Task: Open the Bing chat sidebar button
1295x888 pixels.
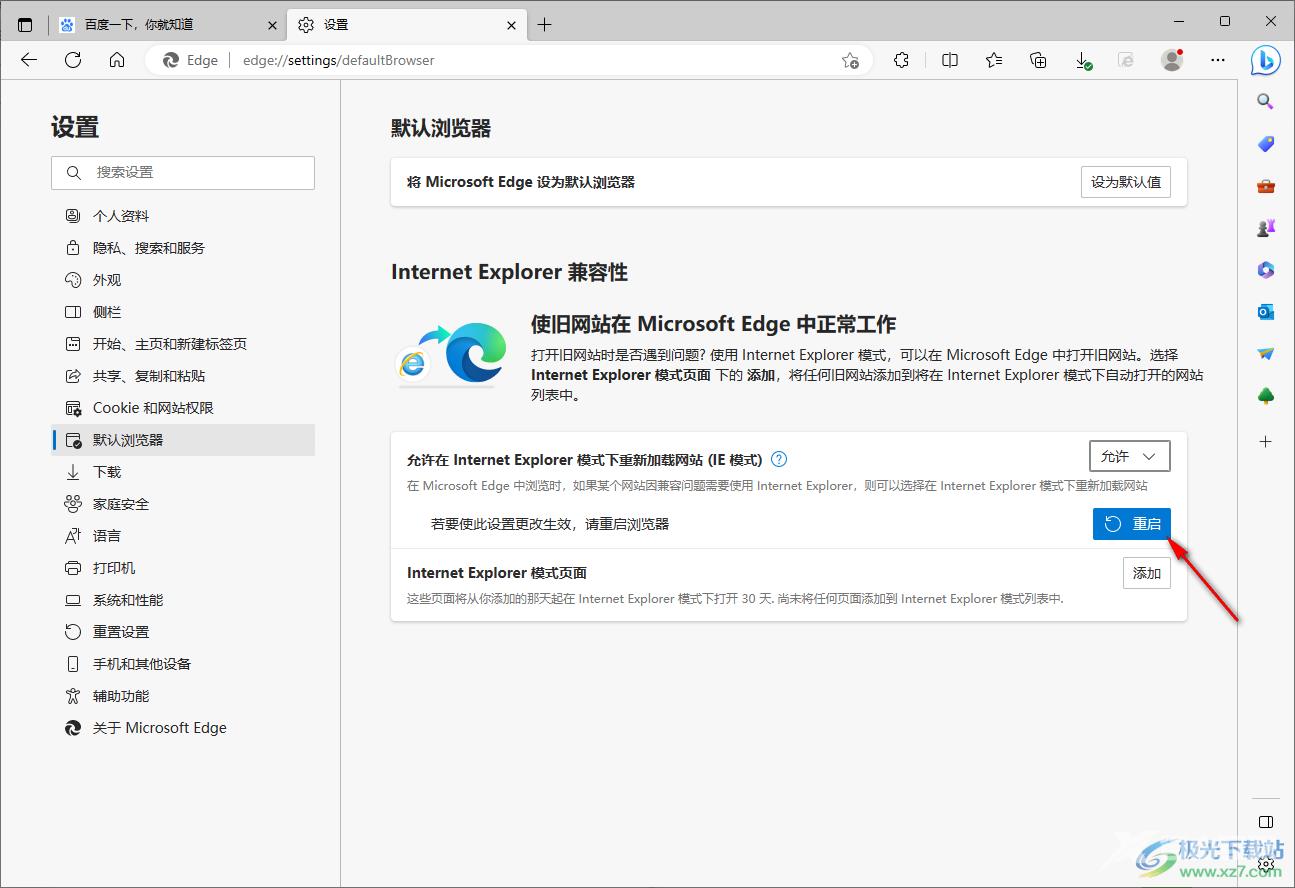Action: 1266,60
